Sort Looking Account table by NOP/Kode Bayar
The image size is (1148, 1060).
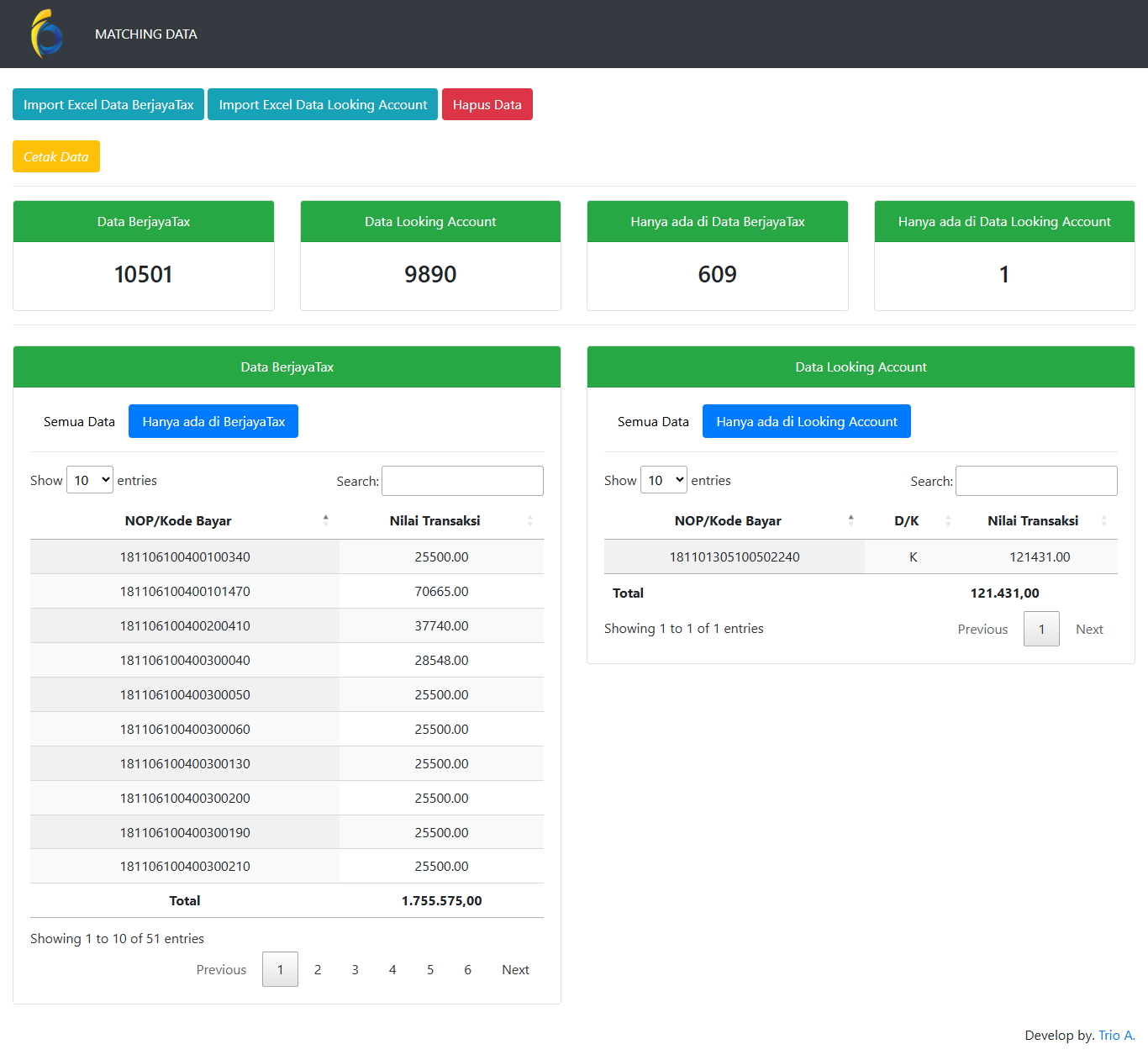click(x=728, y=521)
